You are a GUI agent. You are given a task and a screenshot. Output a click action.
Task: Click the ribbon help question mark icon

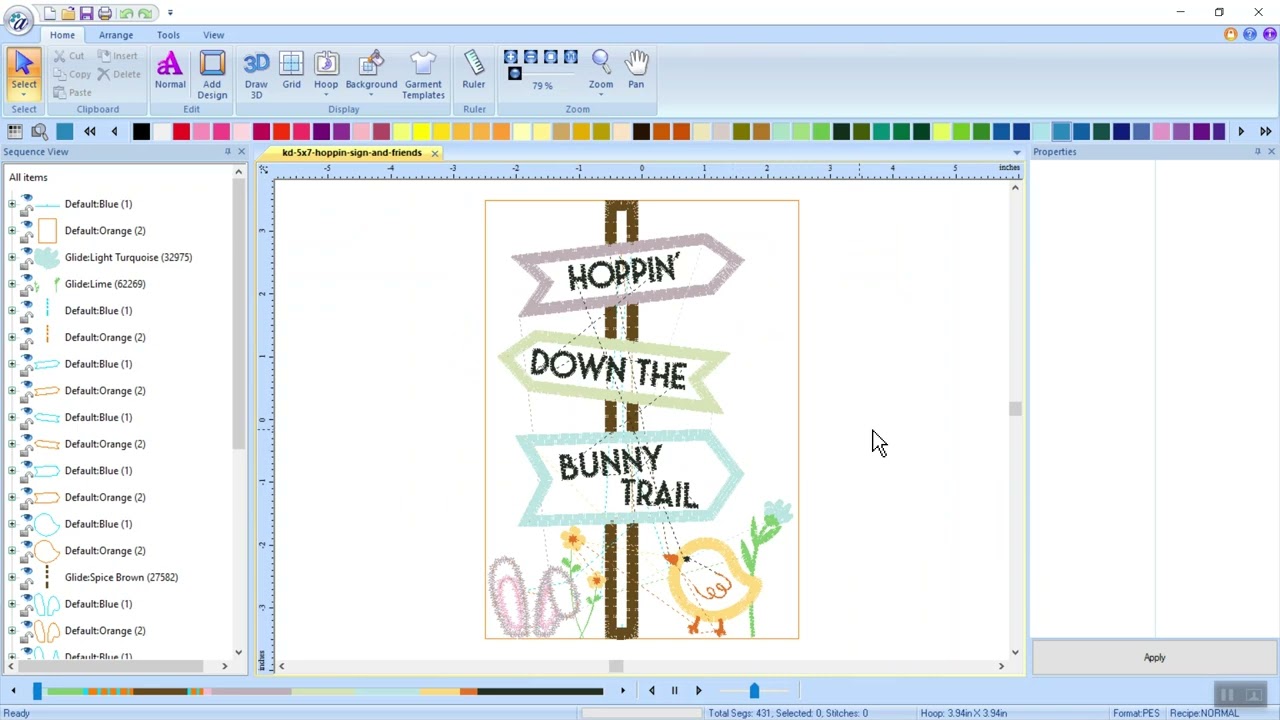tap(1250, 34)
